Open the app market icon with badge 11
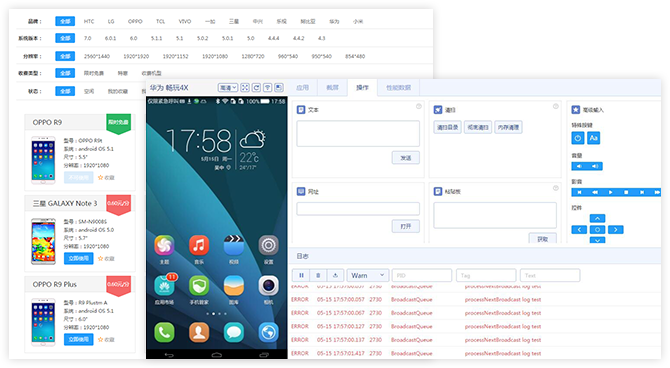This screenshot has height=368, width=670. click(164, 286)
